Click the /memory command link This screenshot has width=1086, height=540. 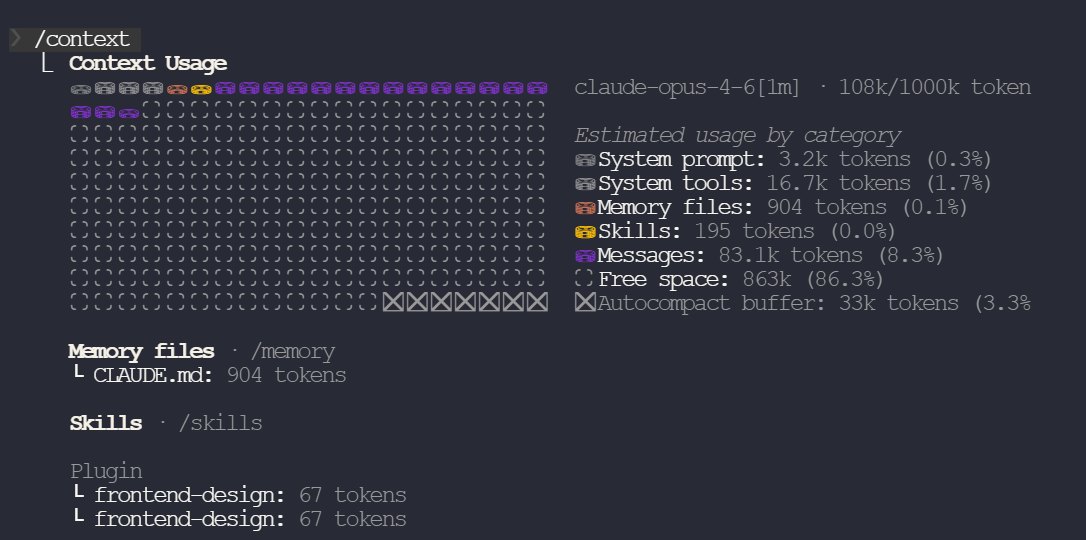pyautogui.click(x=292, y=352)
